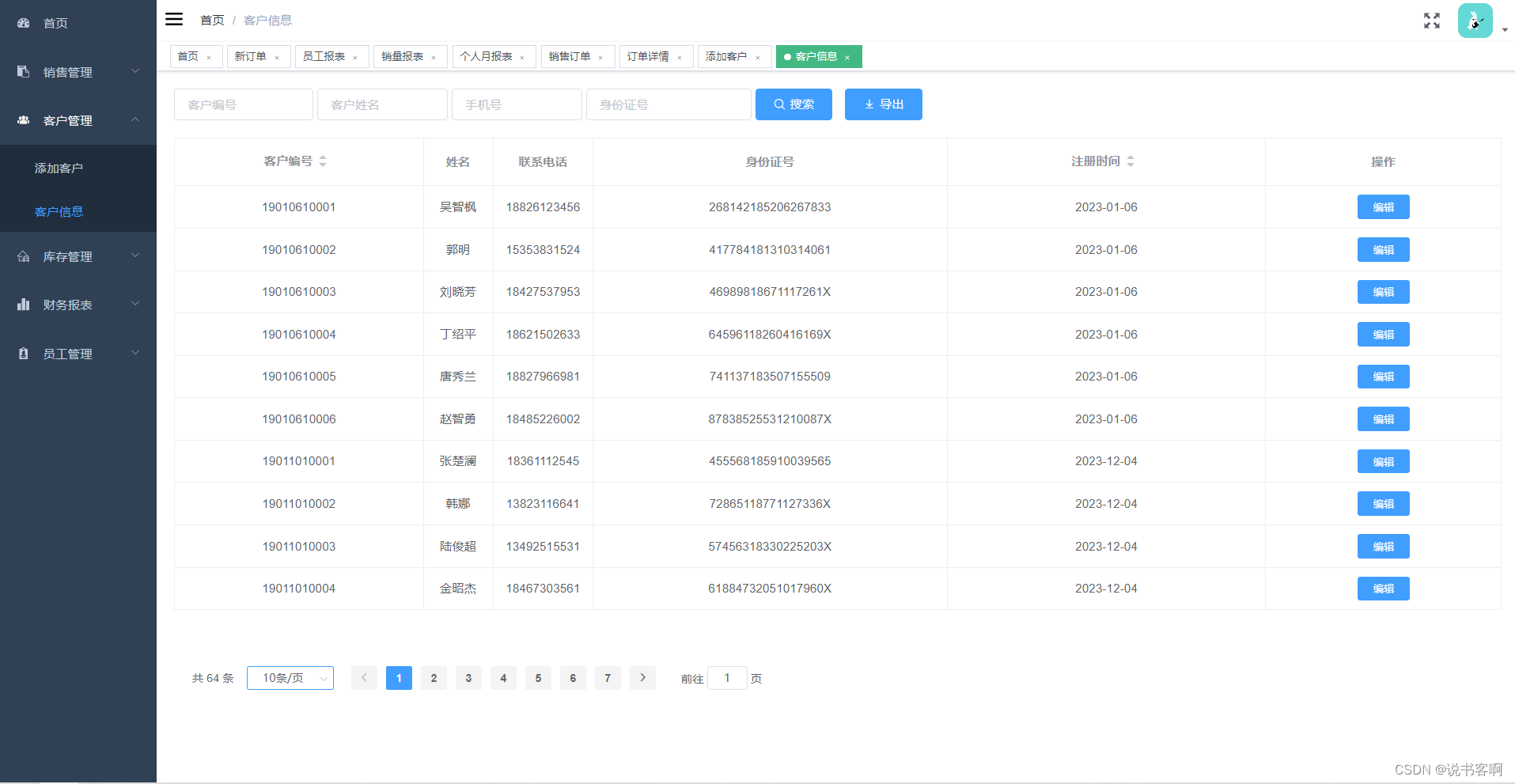This screenshot has width=1515, height=784.
Task: Click the 销售管理 sidebar icon
Action: coord(24,71)
